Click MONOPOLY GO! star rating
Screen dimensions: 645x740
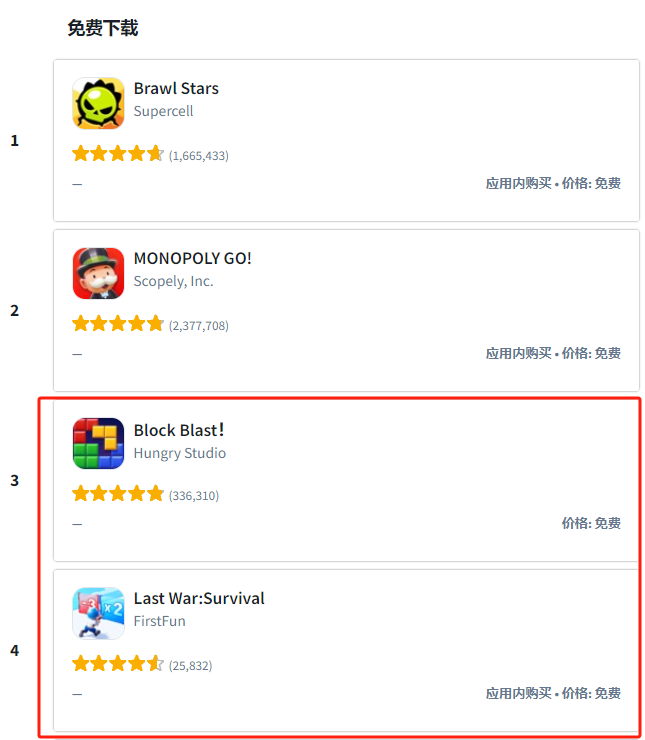[x=118, y=324]
